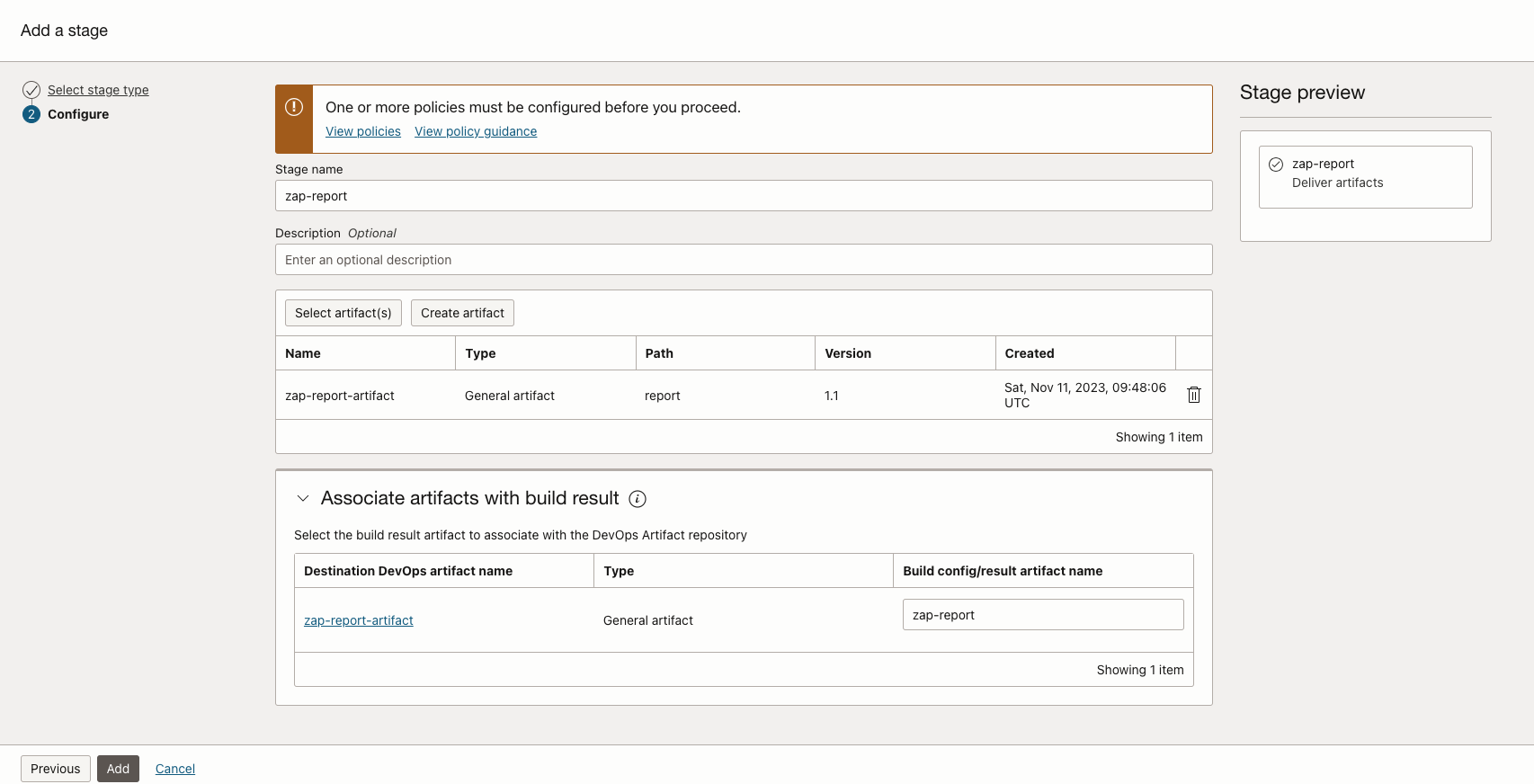
Task: Edit the Build config/result artifact name field
Action: pos(1043,615)
